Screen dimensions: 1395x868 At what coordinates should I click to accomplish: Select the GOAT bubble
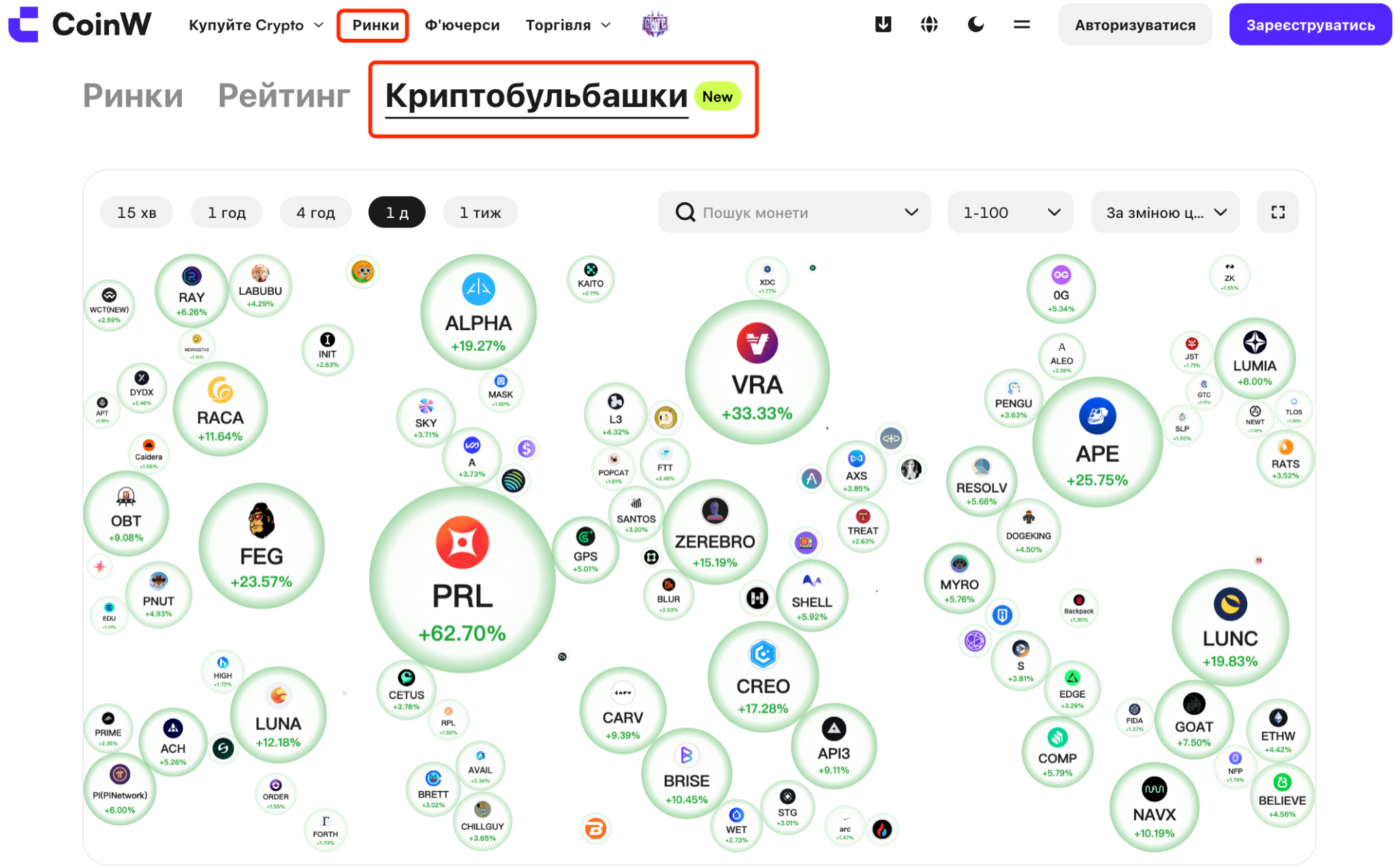[x=1194, y=720]
